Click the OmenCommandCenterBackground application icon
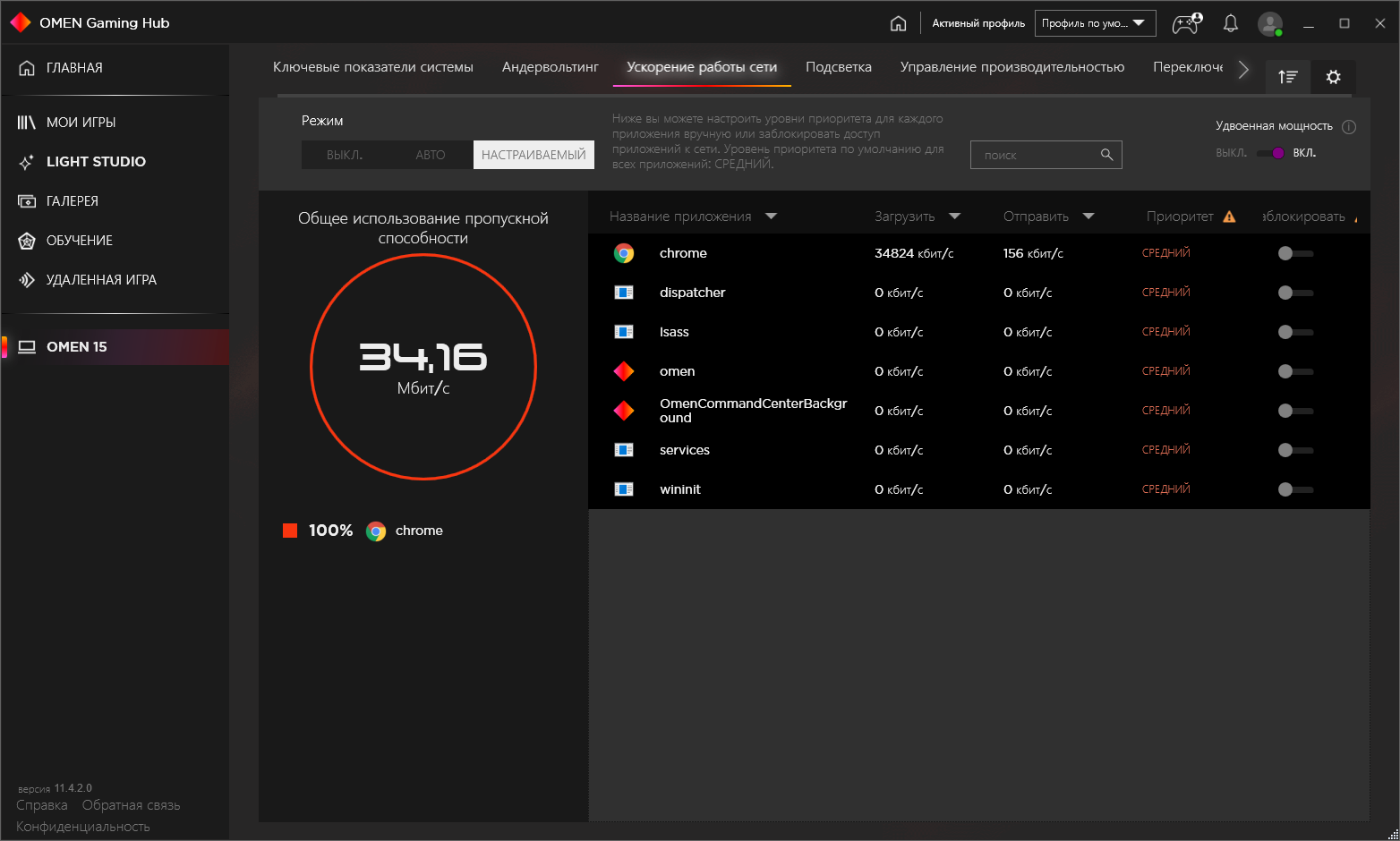Viewport: 1400px width, 841px height. (x=624, y=411)
